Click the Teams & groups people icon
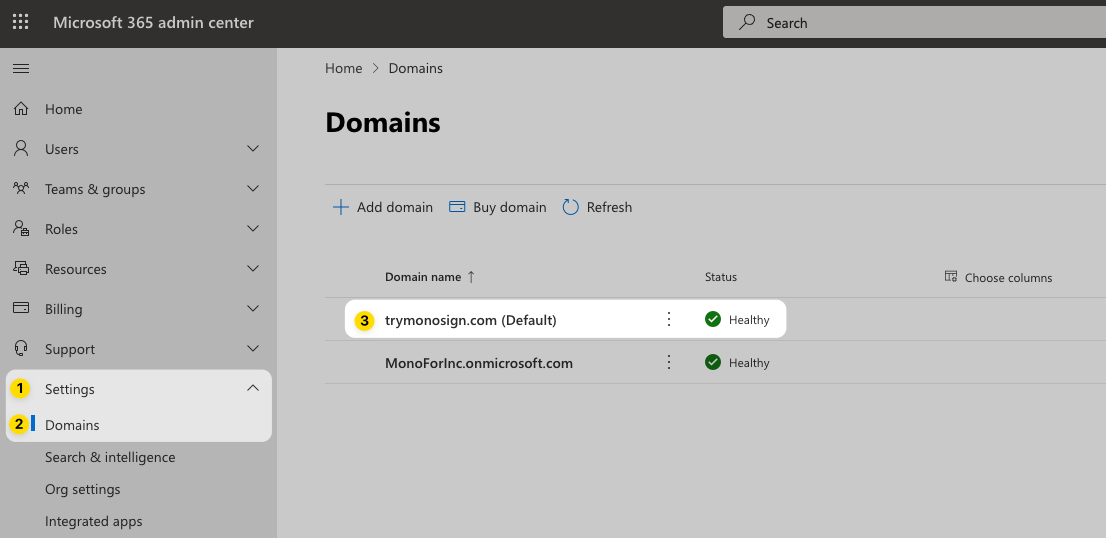This screenshot has height=538, width=1106. click(21, 189)
